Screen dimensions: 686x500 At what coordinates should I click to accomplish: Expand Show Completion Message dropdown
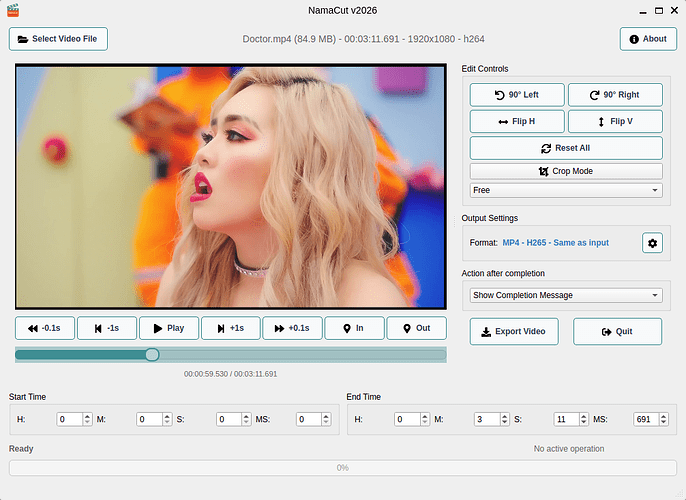pos(566,295)
